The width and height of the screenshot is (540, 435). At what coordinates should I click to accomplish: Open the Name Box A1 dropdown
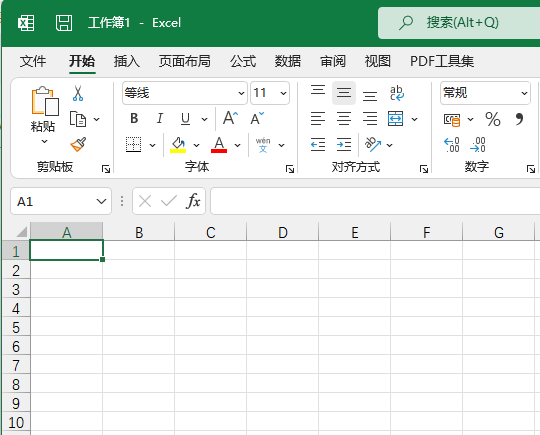[101, 201]
